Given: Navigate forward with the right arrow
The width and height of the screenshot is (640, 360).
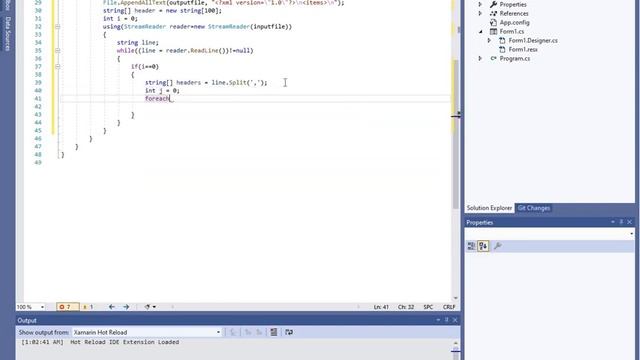Looking at the screenshot, I should click(x=126, y=307).
